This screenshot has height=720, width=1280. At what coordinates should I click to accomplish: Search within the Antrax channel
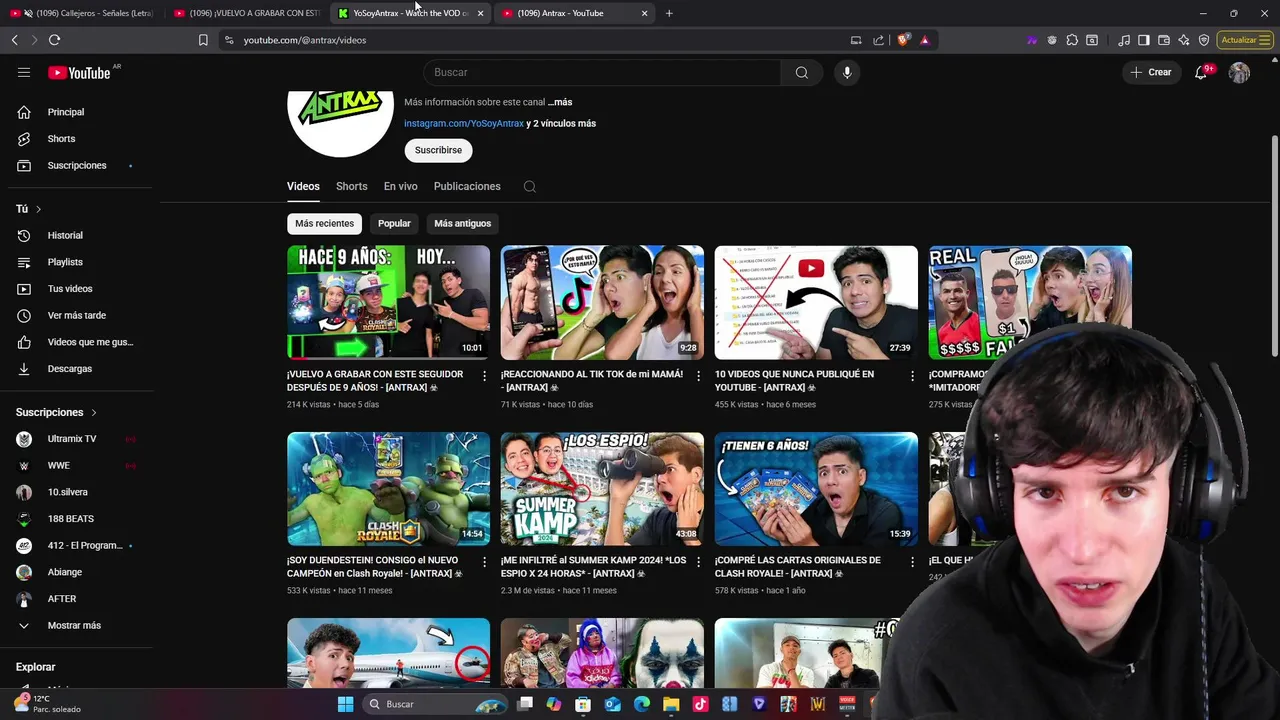point(530,186)
